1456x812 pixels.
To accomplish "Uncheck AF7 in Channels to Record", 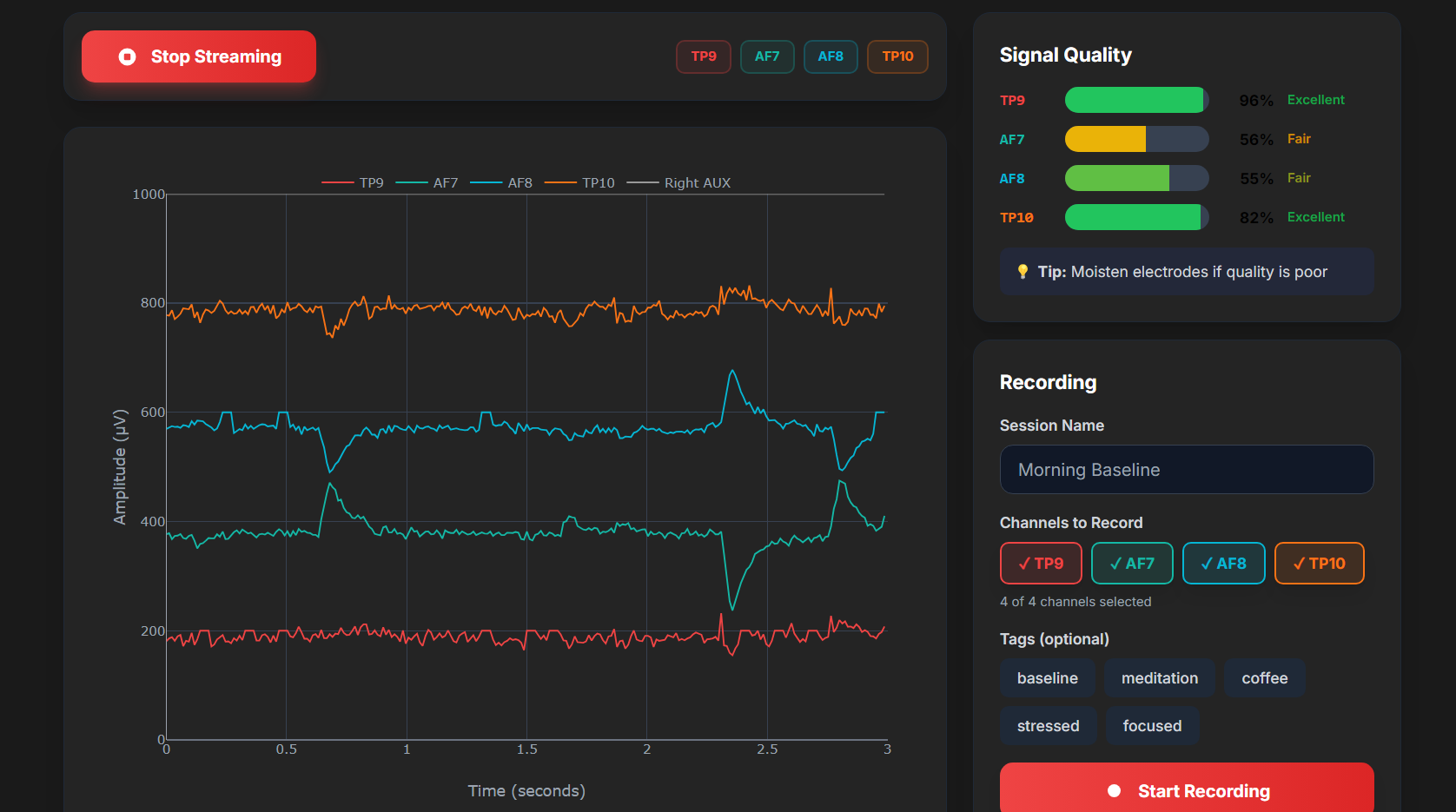I will click(x=1131, y=564).
